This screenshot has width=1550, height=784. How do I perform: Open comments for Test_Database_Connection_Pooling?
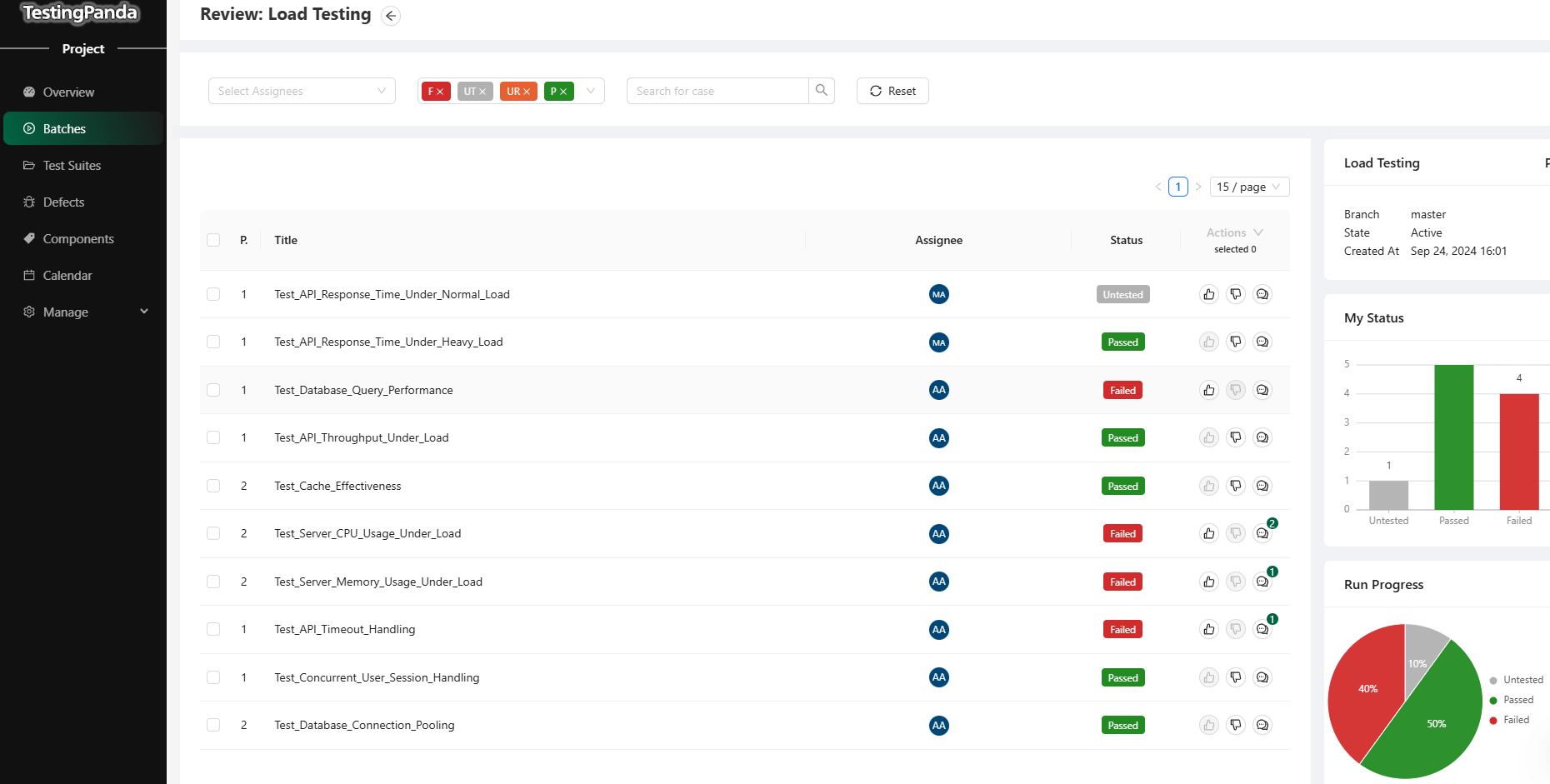coord(1262,725)
